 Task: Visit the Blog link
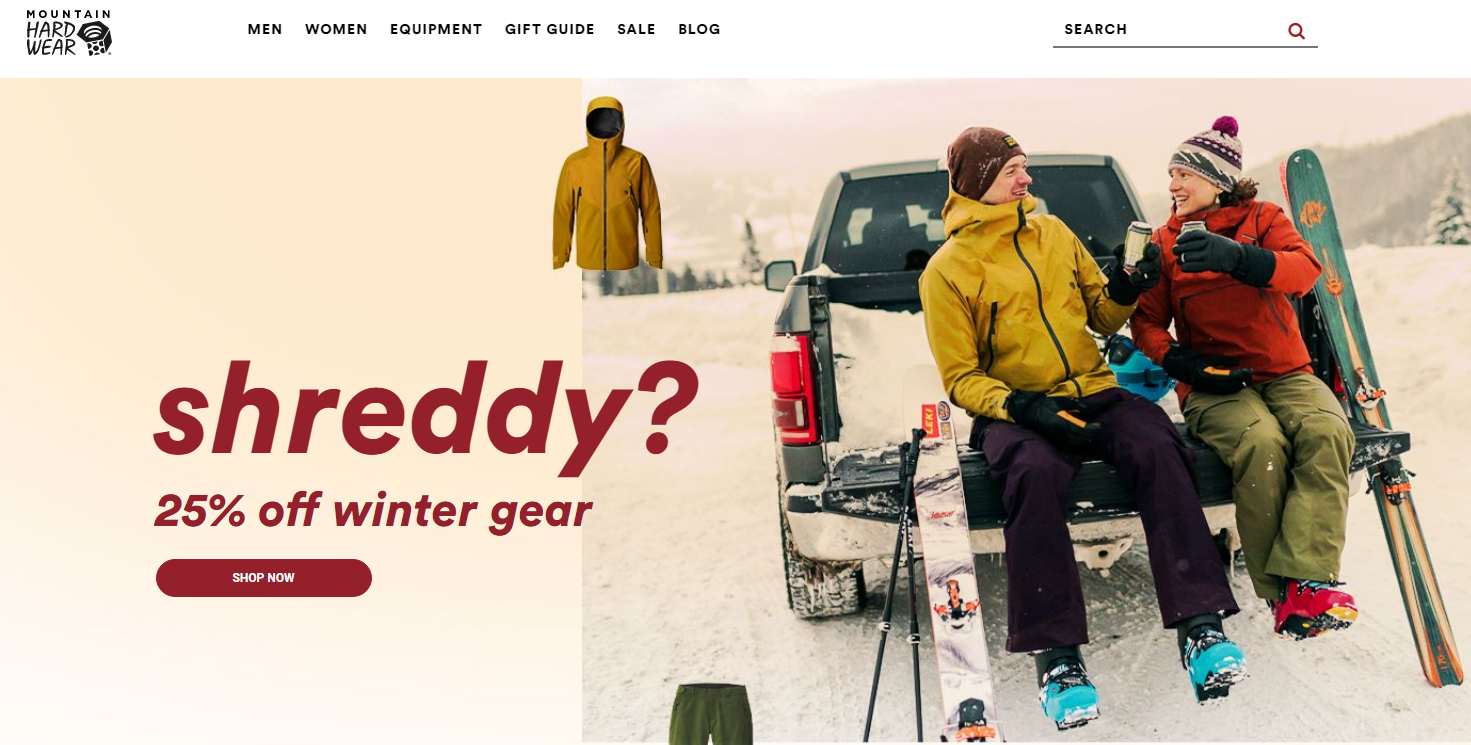[x=699, y=30]
